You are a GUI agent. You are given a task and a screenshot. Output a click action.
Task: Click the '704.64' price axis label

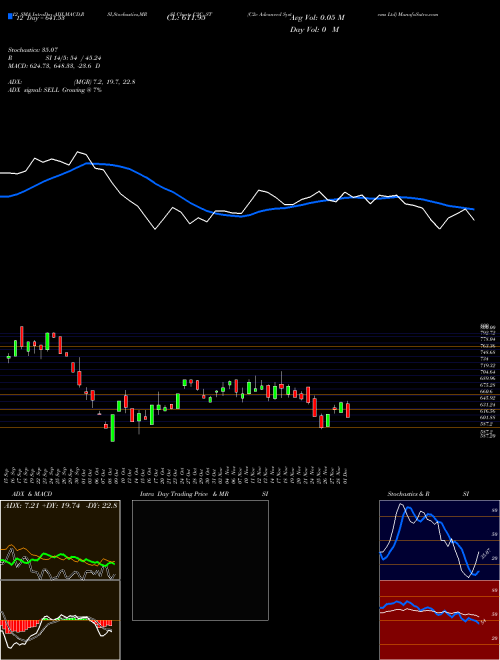488,372
